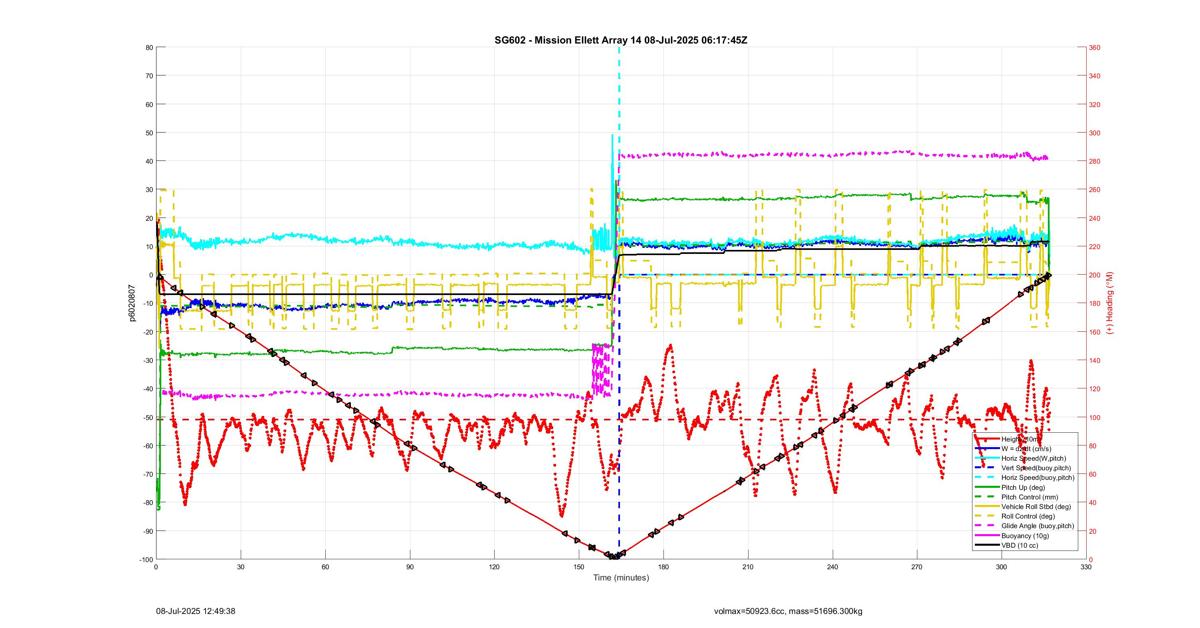1200x628 pixels.
Task: Select the 'Vehicle Roll Stbd (deg)' legend entry
Action: [x=1023, y=507]
